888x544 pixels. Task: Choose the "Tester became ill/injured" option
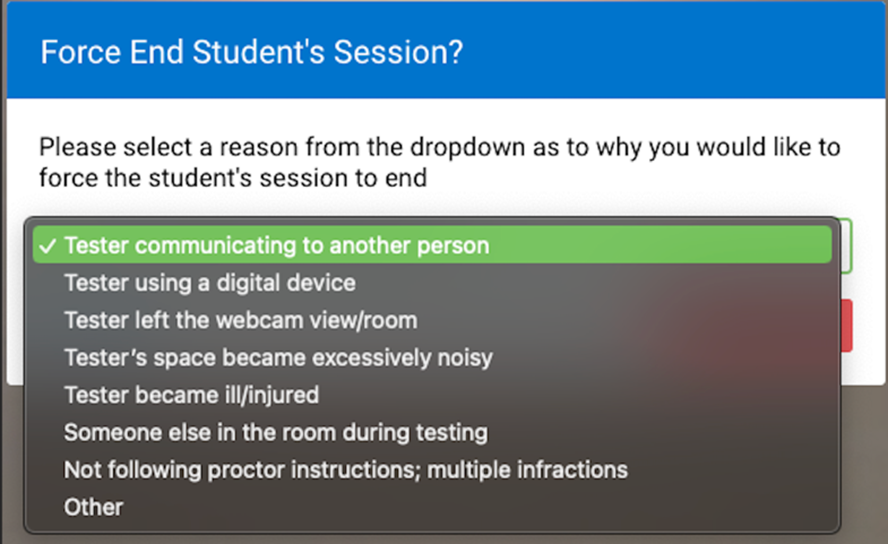point(432,395)
